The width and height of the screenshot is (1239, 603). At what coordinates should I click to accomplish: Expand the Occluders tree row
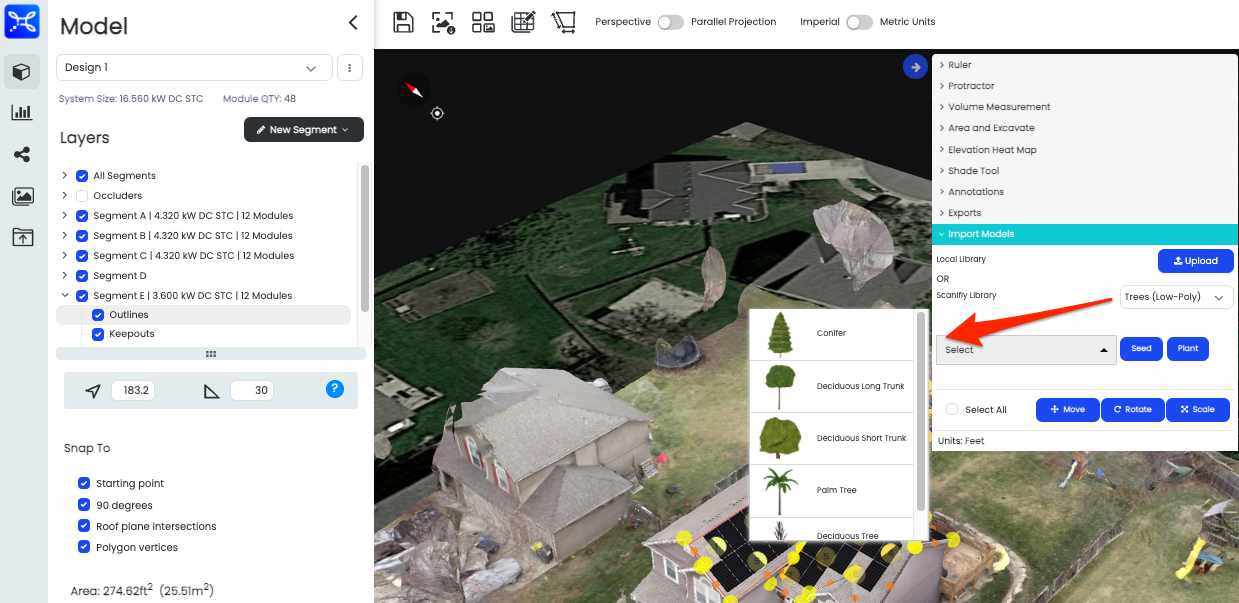(65, 196)
